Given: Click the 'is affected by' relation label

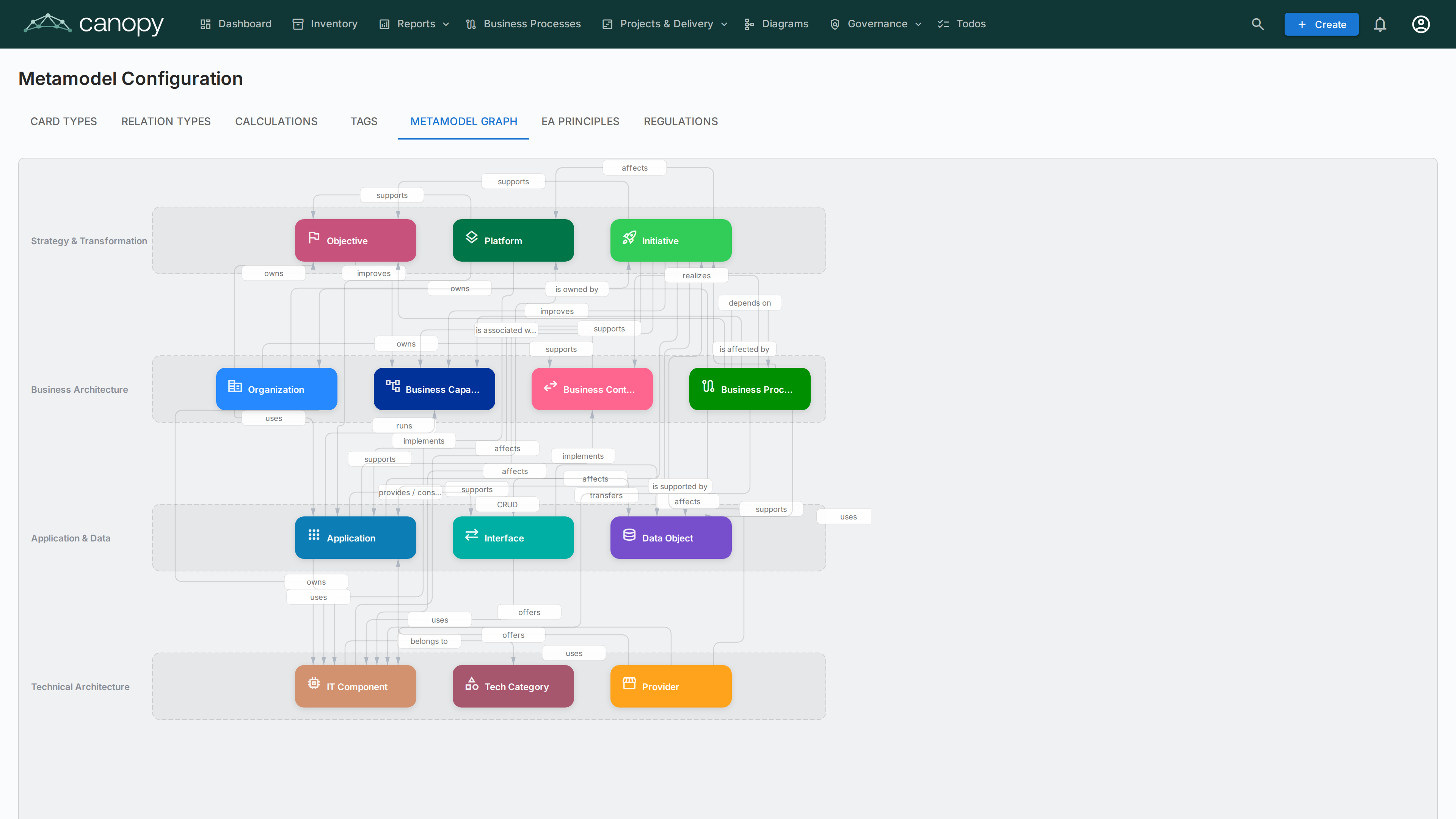Looking at the screenshot, I should (x=744, y=349).
